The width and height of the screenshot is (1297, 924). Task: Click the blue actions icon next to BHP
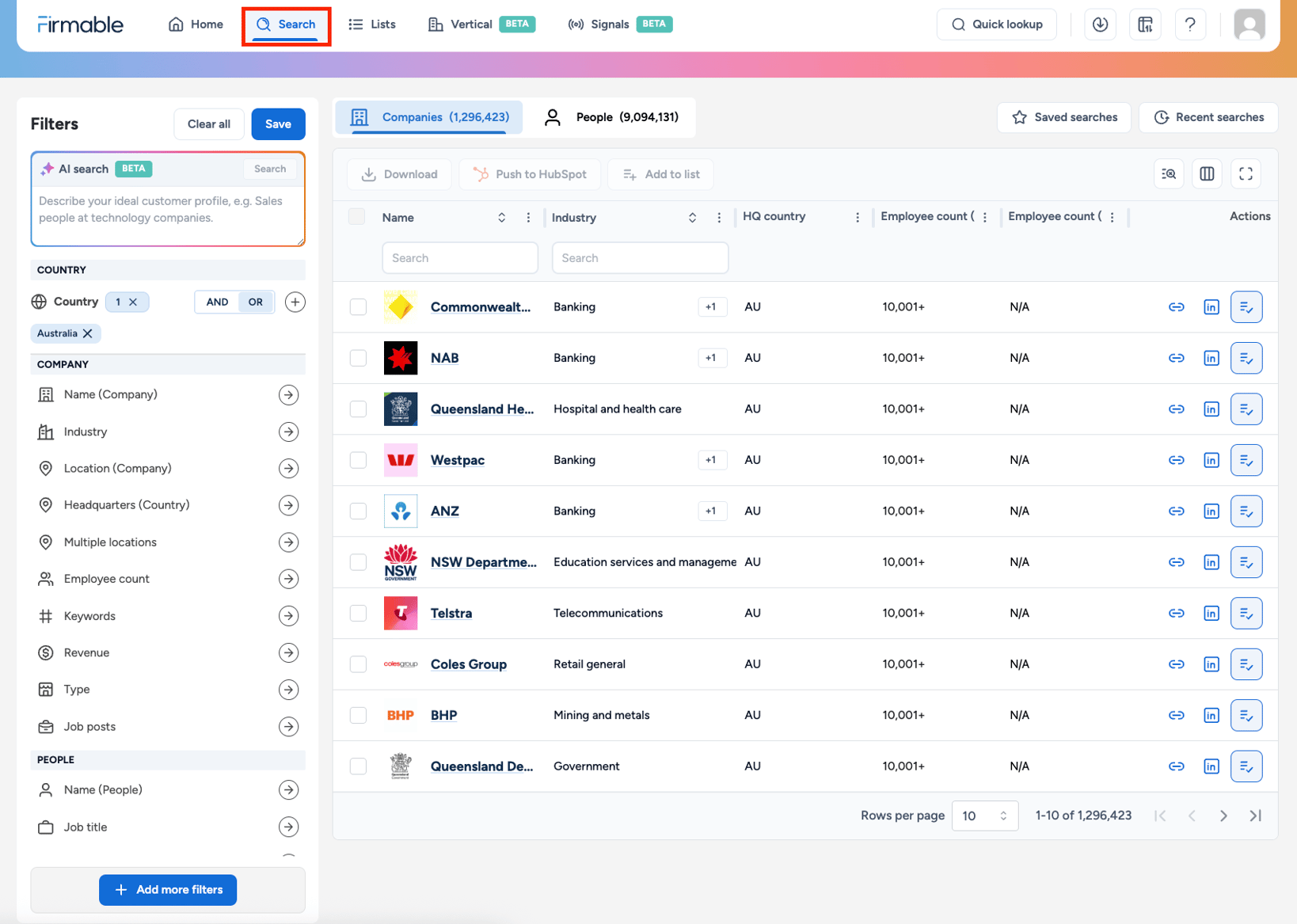1246,715
